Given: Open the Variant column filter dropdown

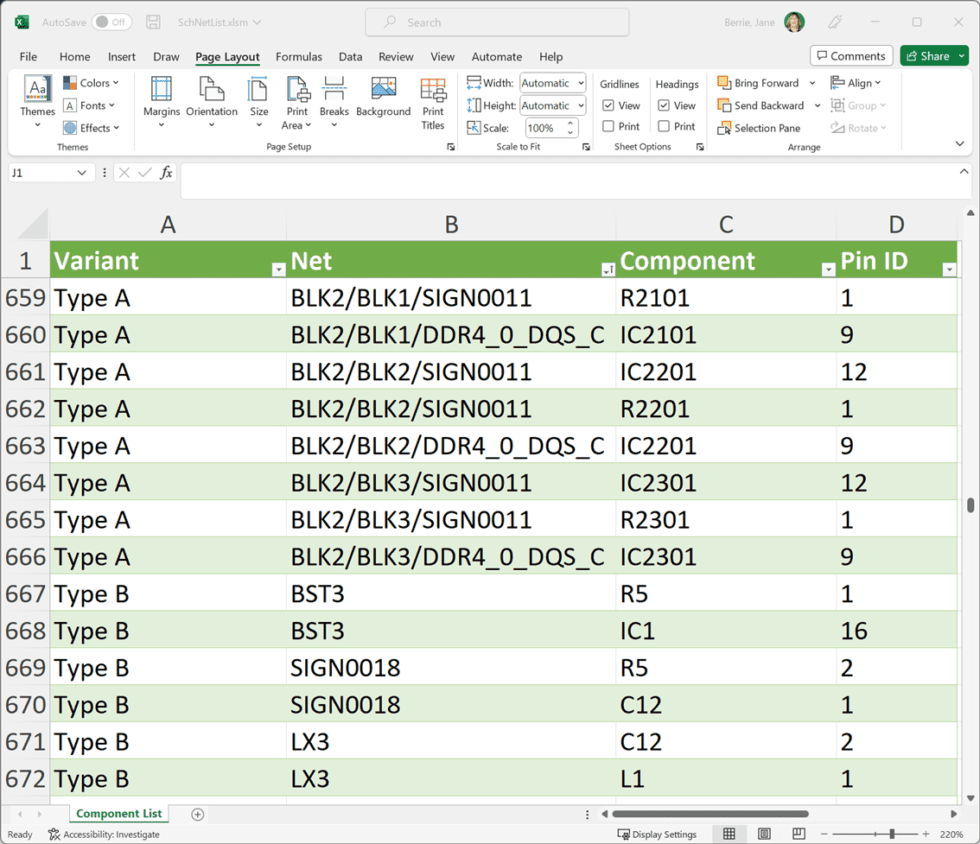Looking at the screenshot, I should (x=278, y=268).
